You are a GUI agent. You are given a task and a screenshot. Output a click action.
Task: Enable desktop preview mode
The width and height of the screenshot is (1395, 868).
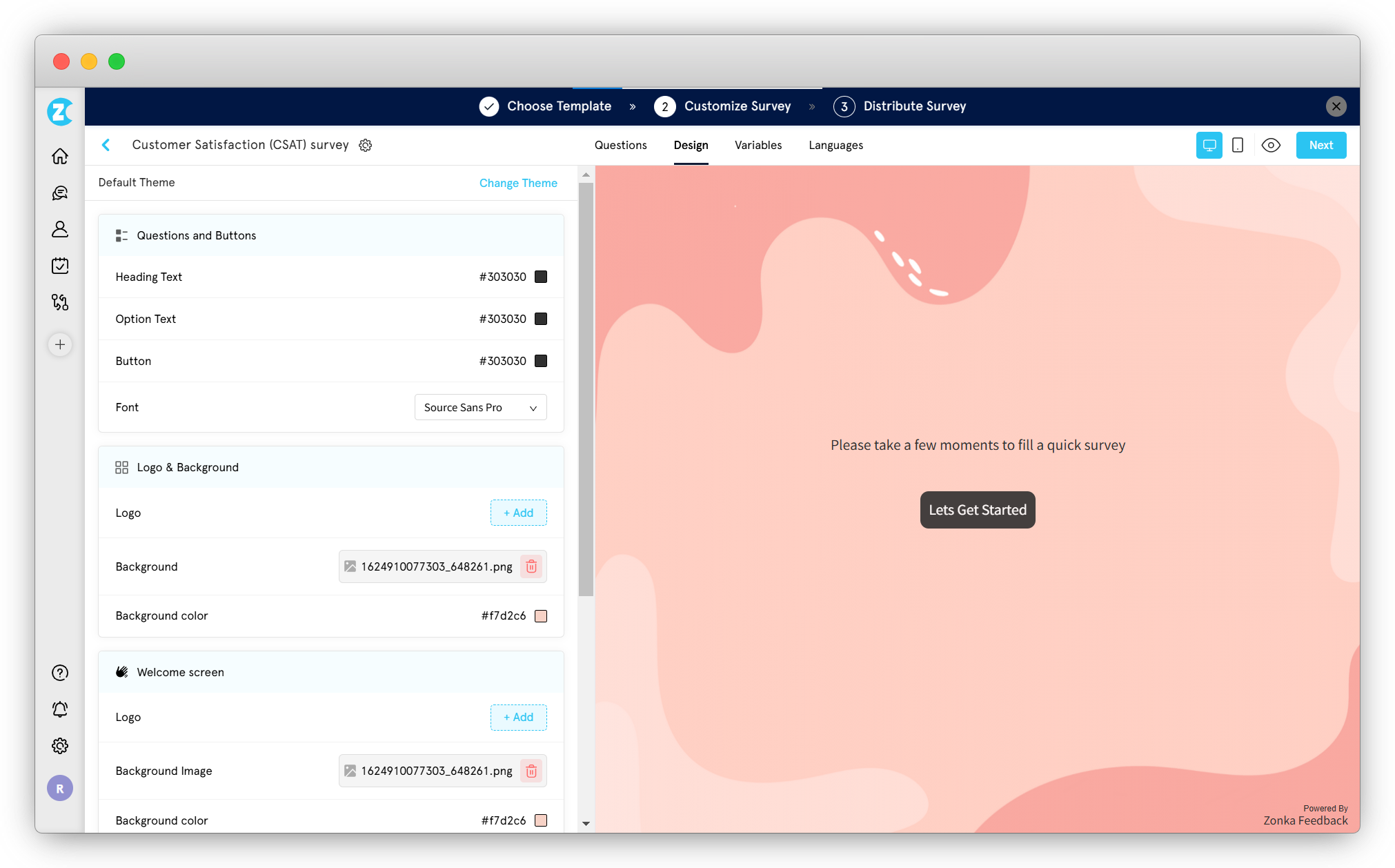(1209, 145)
